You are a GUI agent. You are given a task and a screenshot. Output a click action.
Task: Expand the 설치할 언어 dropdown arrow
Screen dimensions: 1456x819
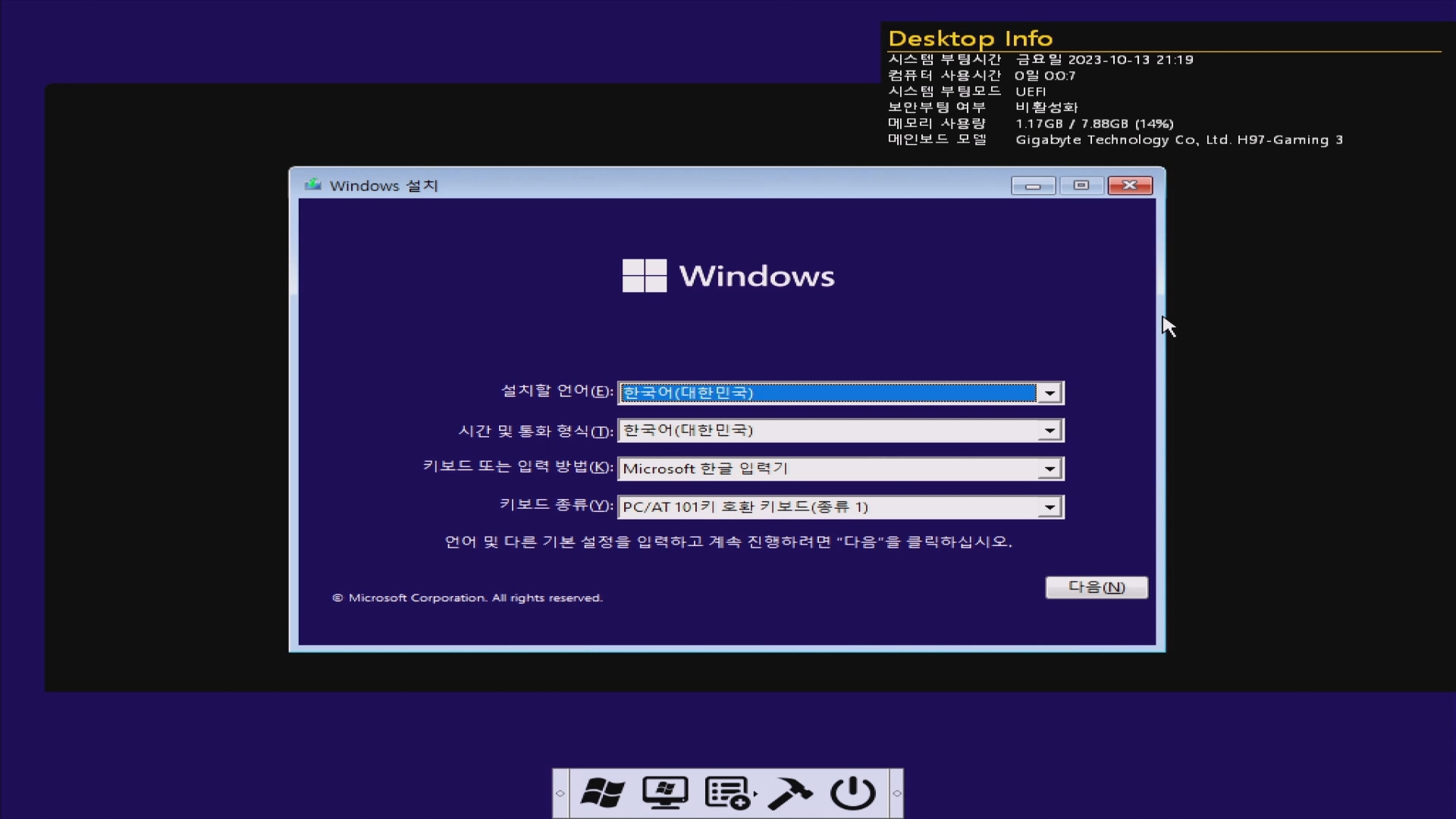point(1050,393)
